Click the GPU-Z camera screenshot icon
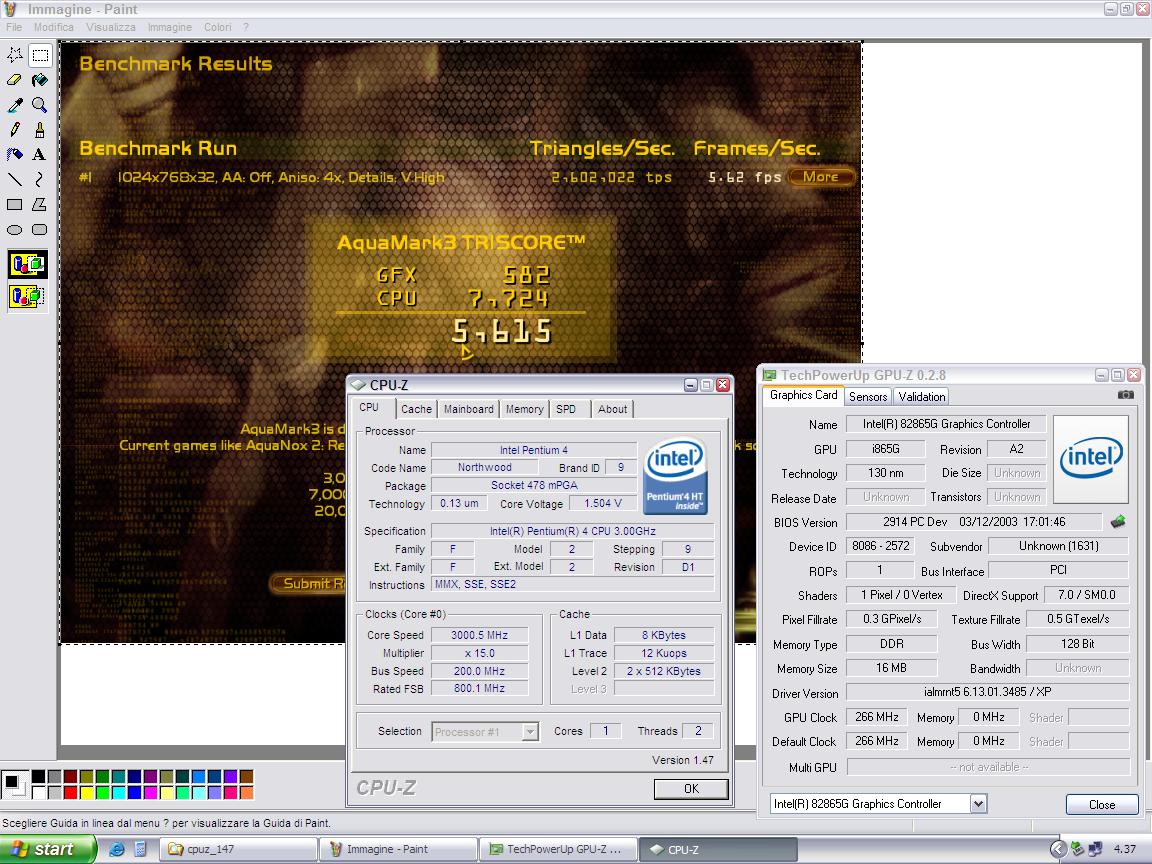 [x=1125, y=395]
